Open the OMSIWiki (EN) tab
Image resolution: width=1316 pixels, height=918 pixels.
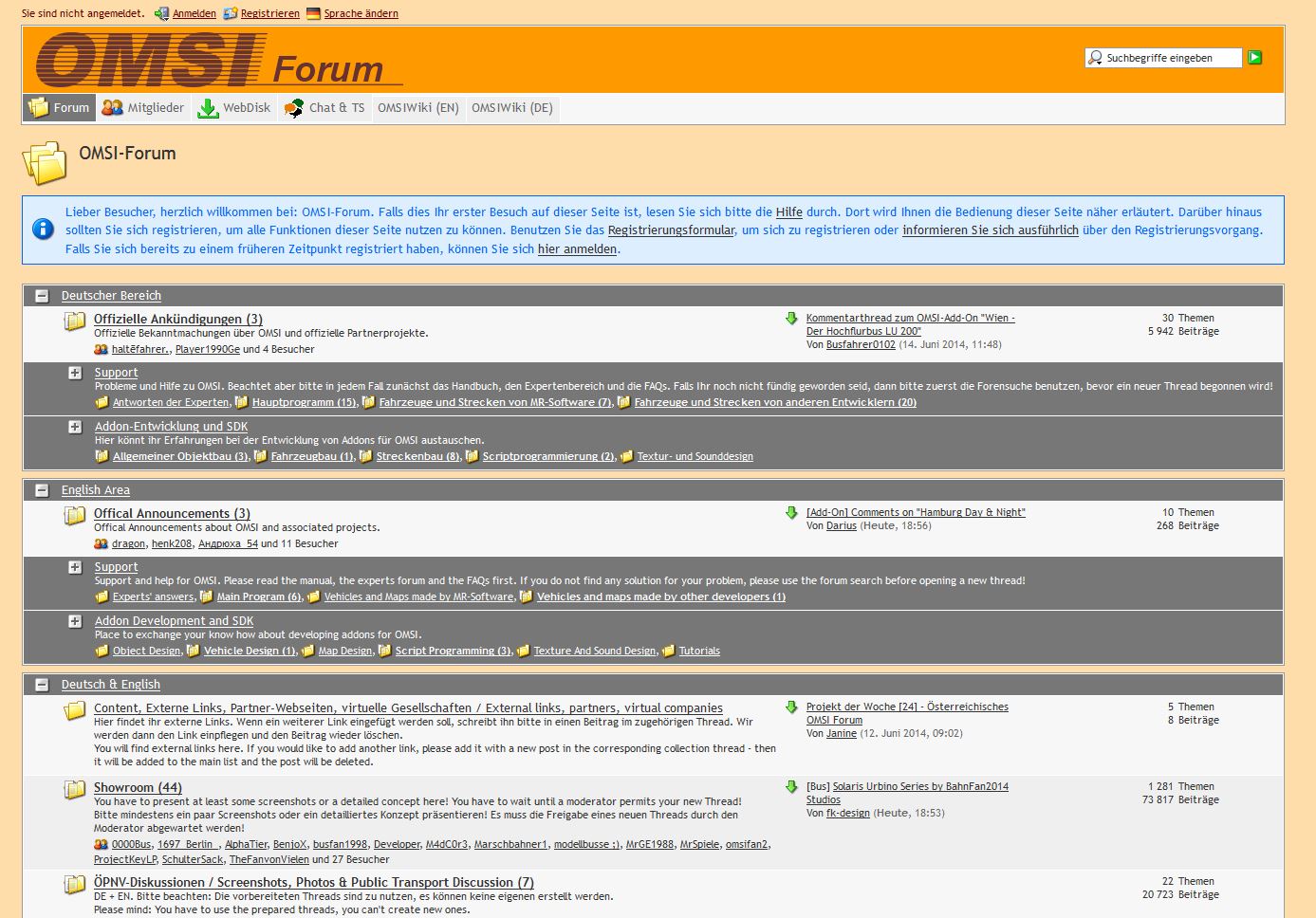418,107
